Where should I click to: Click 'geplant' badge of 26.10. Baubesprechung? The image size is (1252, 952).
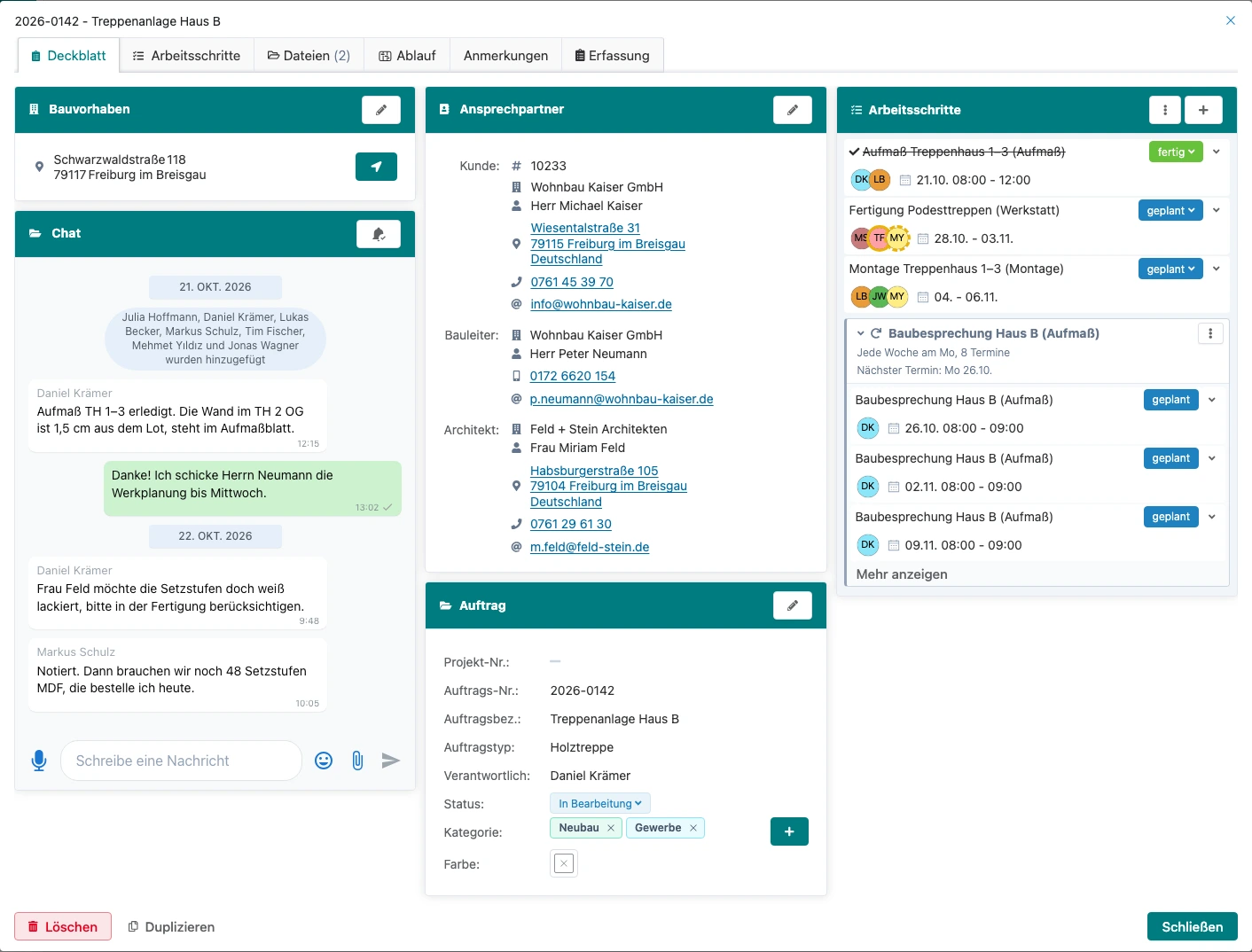(x=1171, y=400)
